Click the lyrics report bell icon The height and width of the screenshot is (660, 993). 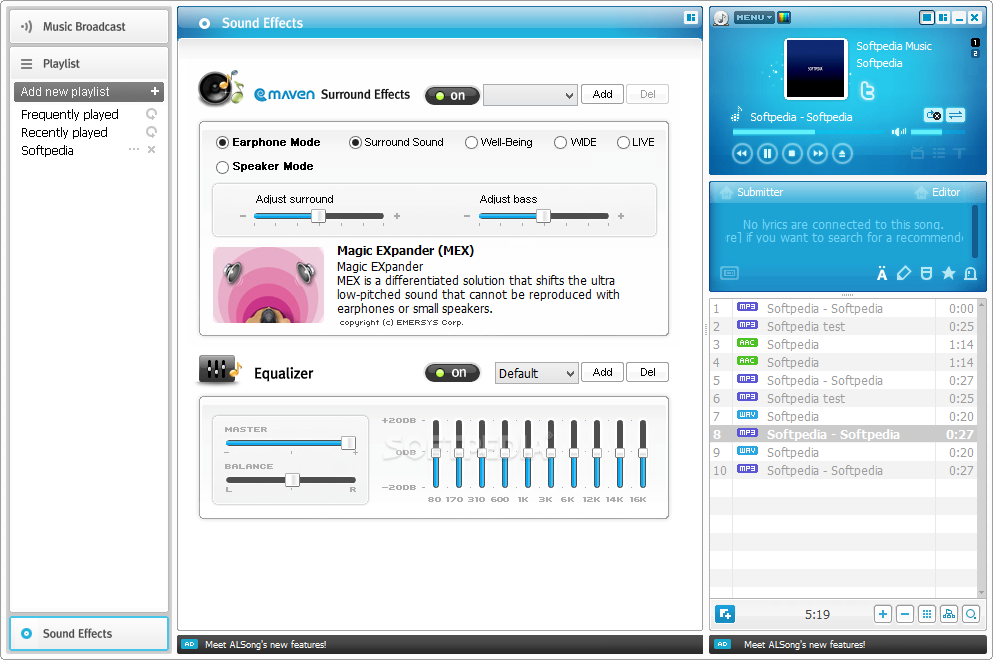[x=970, y=274]
